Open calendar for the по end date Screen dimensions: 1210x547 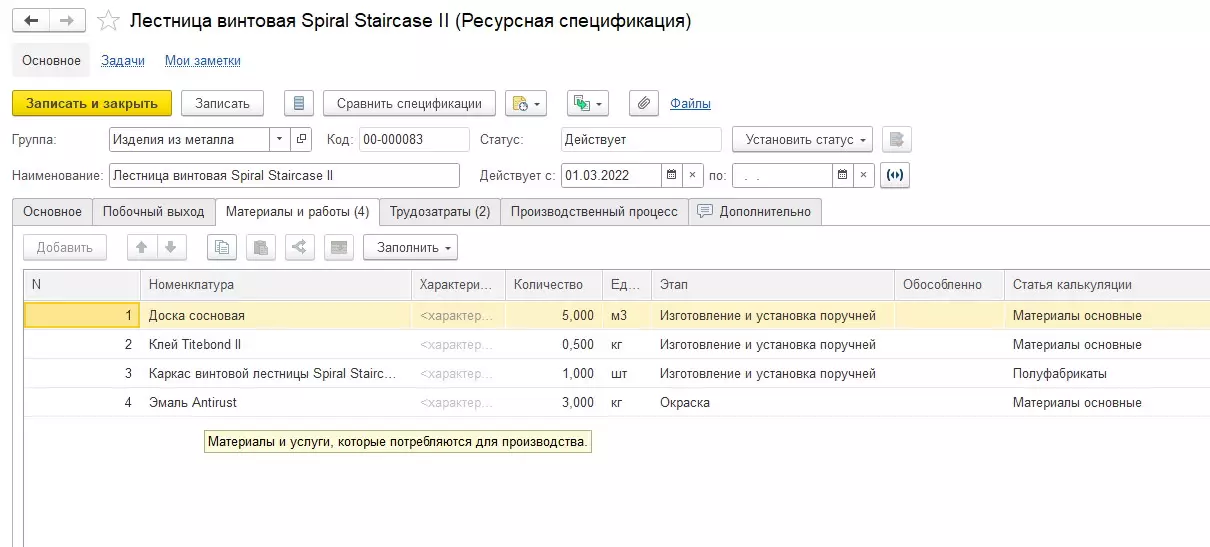coord(843,175)
